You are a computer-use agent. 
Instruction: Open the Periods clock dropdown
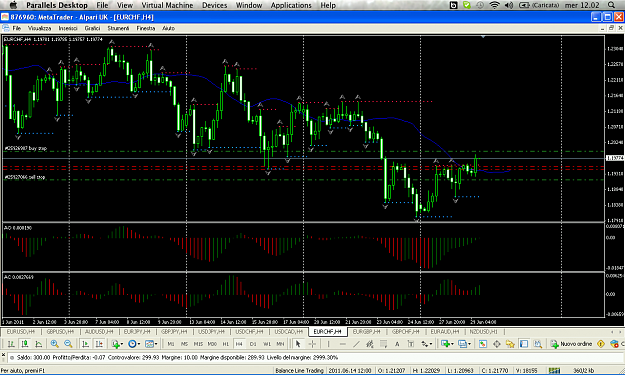(134, 344)
